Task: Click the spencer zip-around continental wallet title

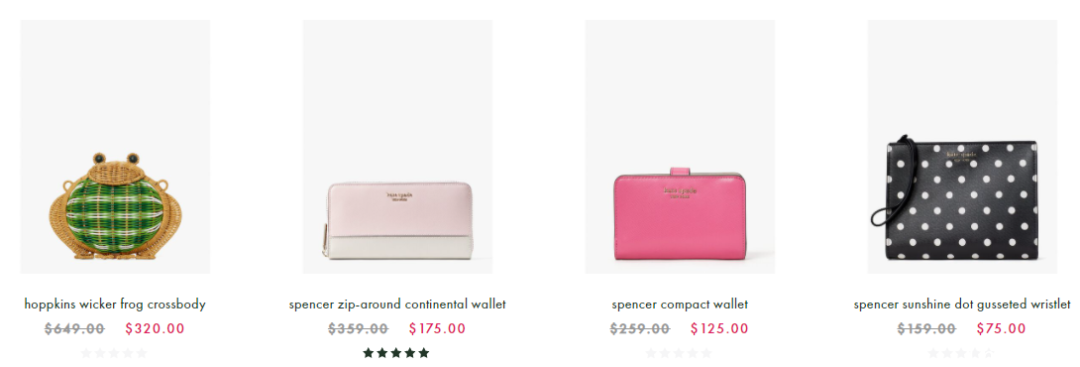Action: click(x=397, y=304)
